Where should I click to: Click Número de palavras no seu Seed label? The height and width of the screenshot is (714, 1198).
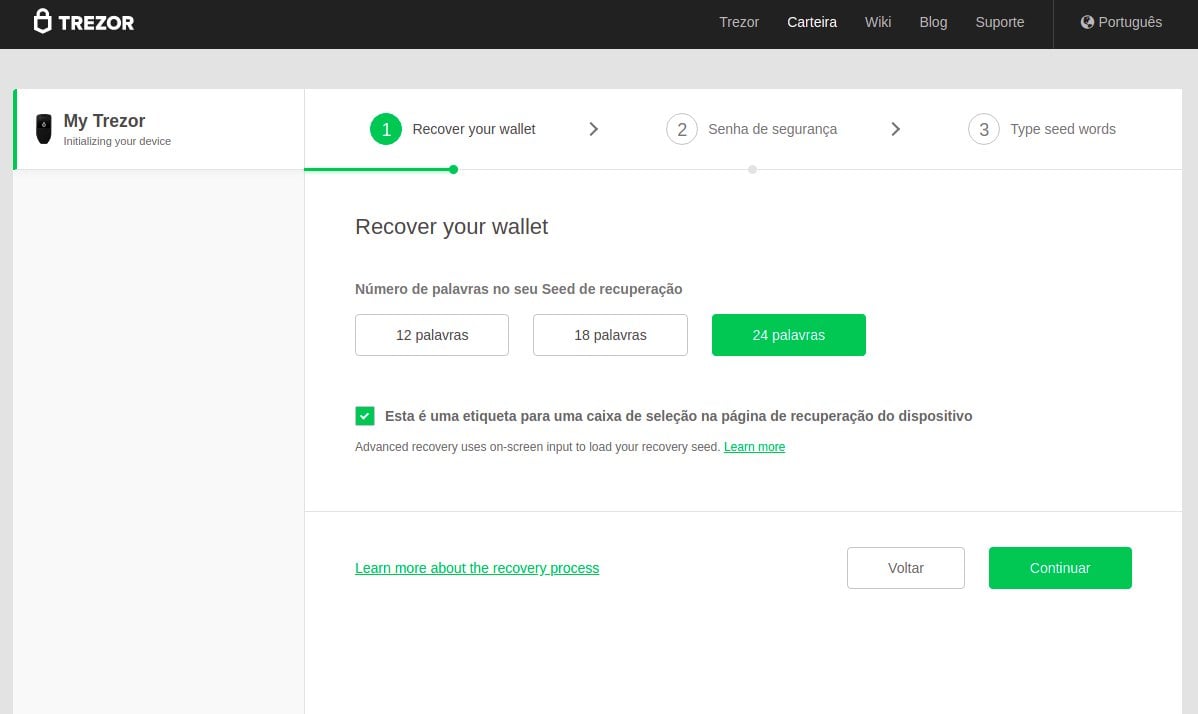pyautogui.click(x=519, y=289)
